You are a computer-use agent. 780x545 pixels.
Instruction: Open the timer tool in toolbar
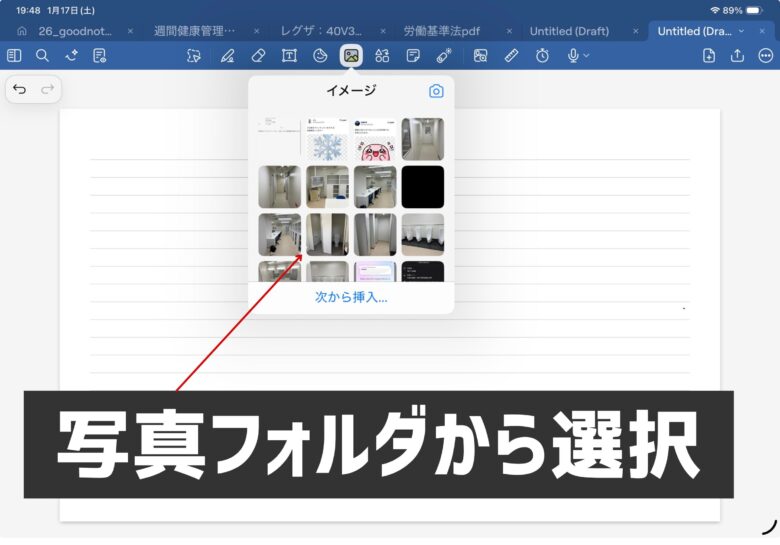[542, 56]
